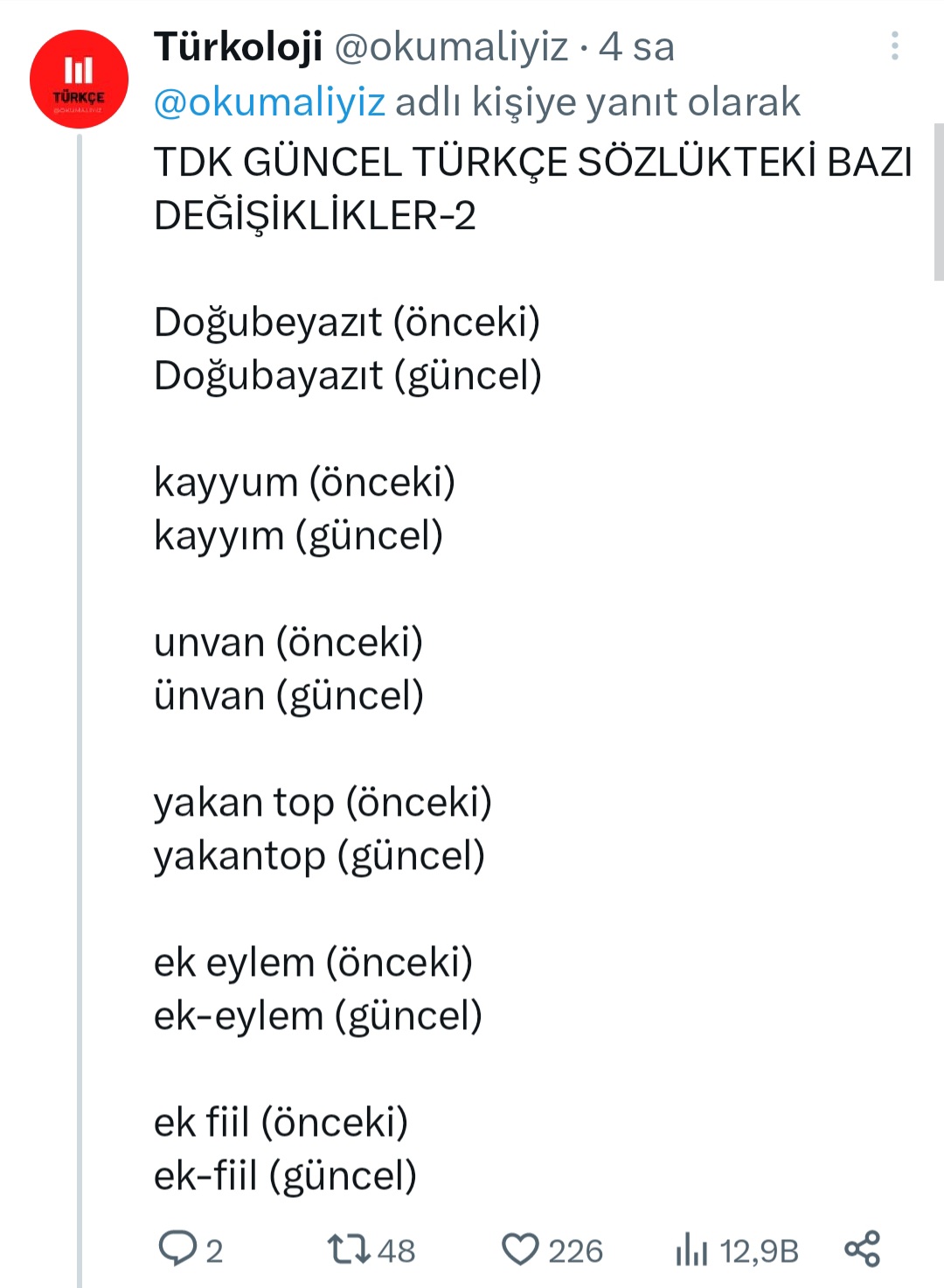Click the gray @okumaliyiz handle beside Türkoloji
This screenshot has width=944, height=1288.
click(x=451, y=47)
